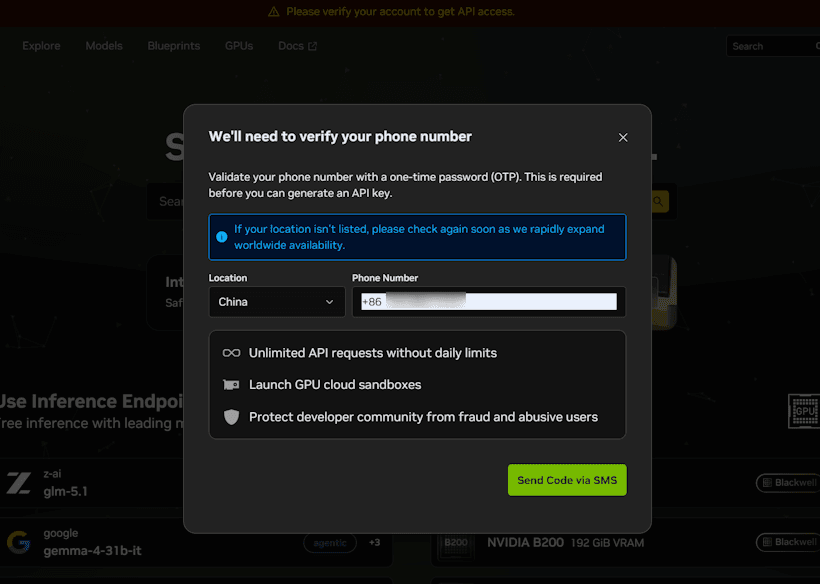Click the agentic badge on gemma-4-31b-it
Screen dimensions: 820x584
[x=330, y=541]
